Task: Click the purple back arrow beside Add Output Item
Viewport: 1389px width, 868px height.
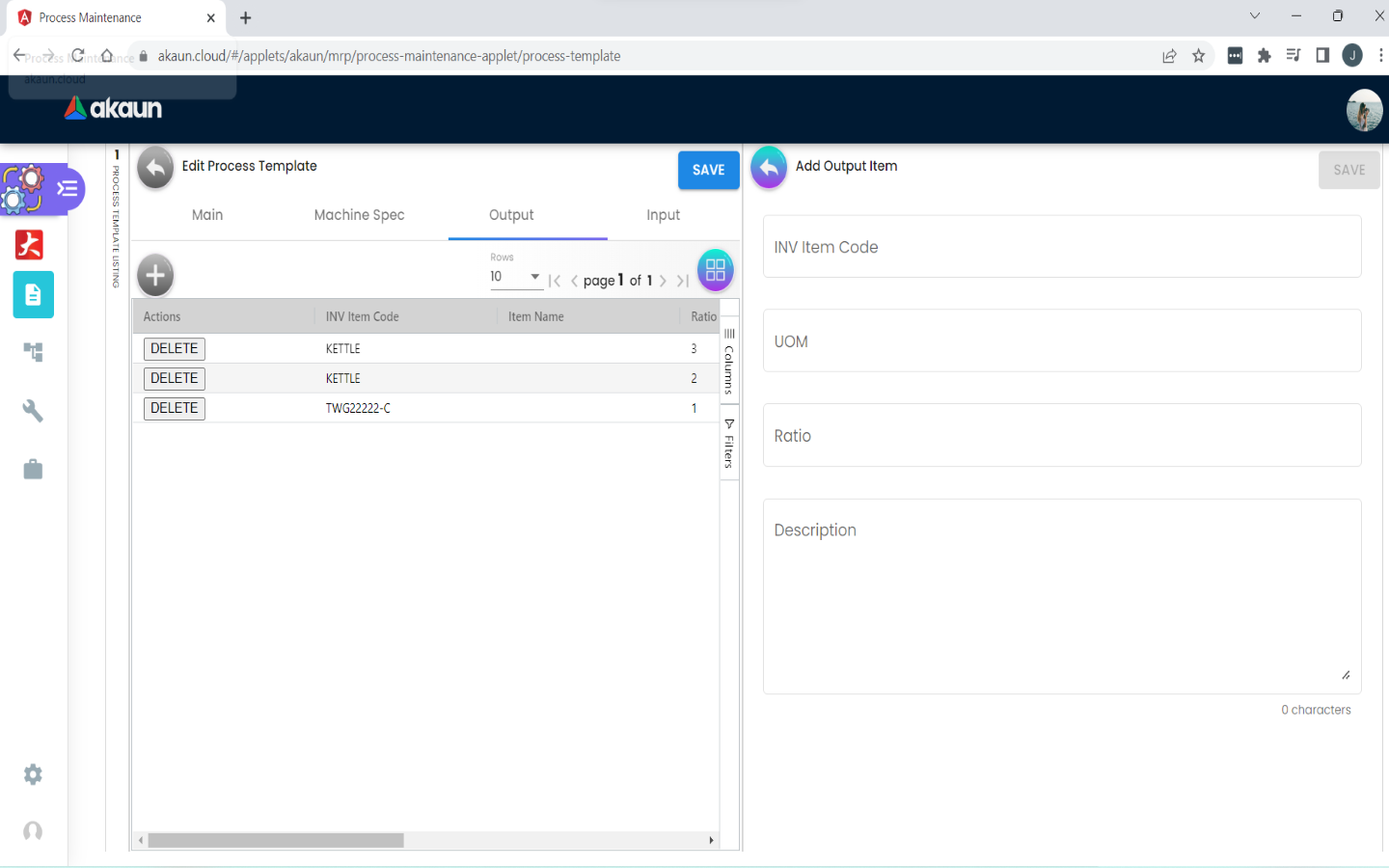Action: point(769,168)
